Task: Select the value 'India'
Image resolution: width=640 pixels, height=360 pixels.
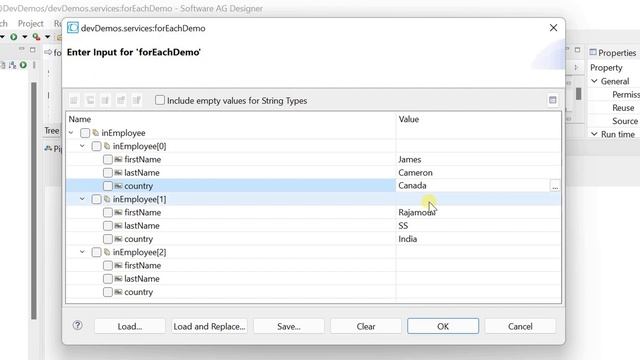Action: pyautogui.click(x=408, y=239)
